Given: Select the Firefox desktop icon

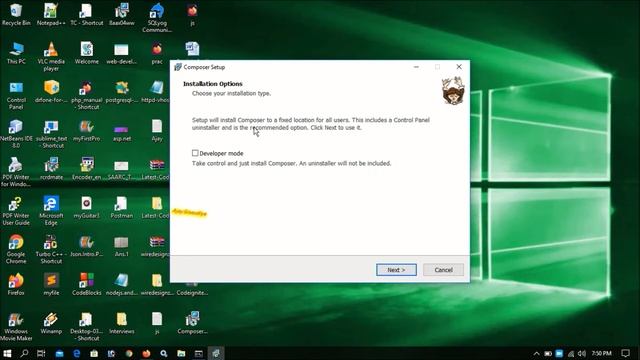Looking at the screenshot, I should 16,284.
